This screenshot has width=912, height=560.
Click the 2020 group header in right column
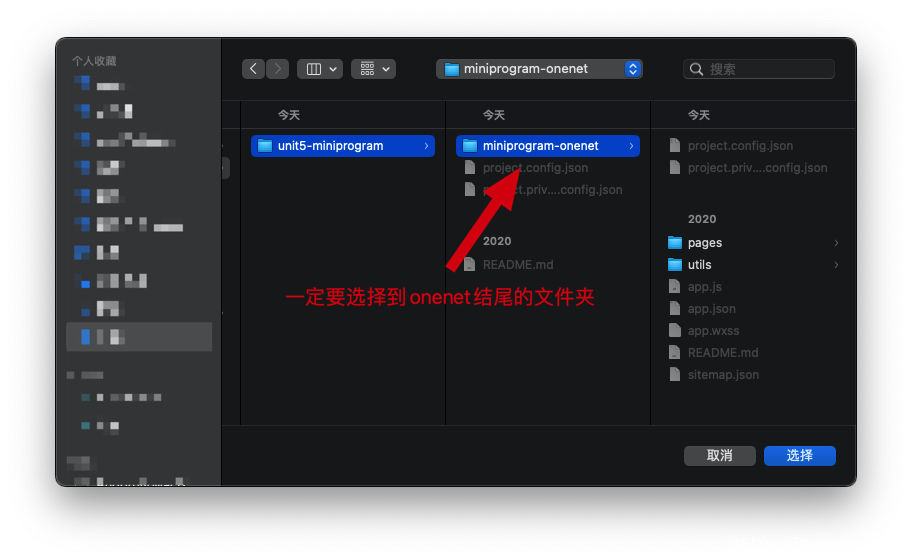(x=701, y=219)
